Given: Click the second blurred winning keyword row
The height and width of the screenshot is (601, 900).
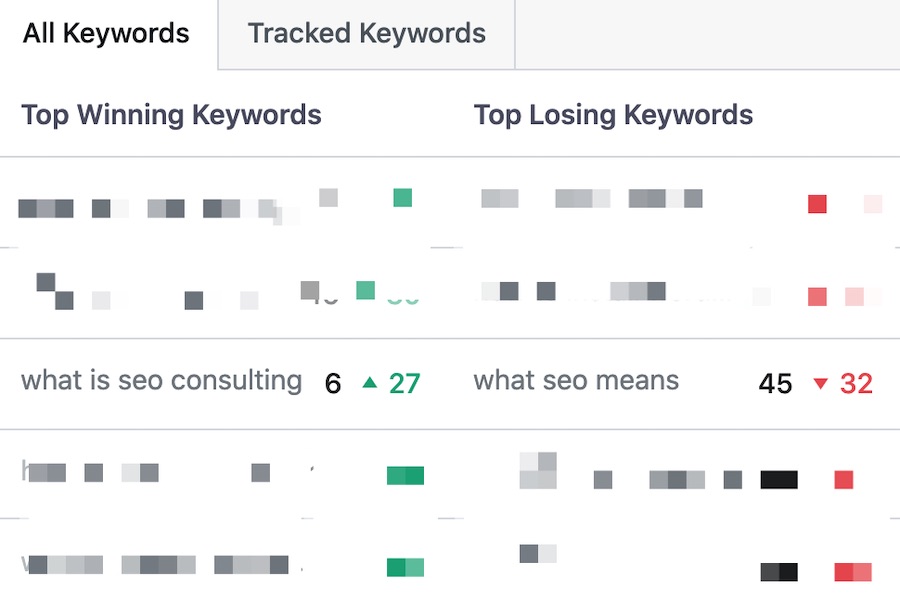Looking at the screenshot, I should tap(224, 293).
